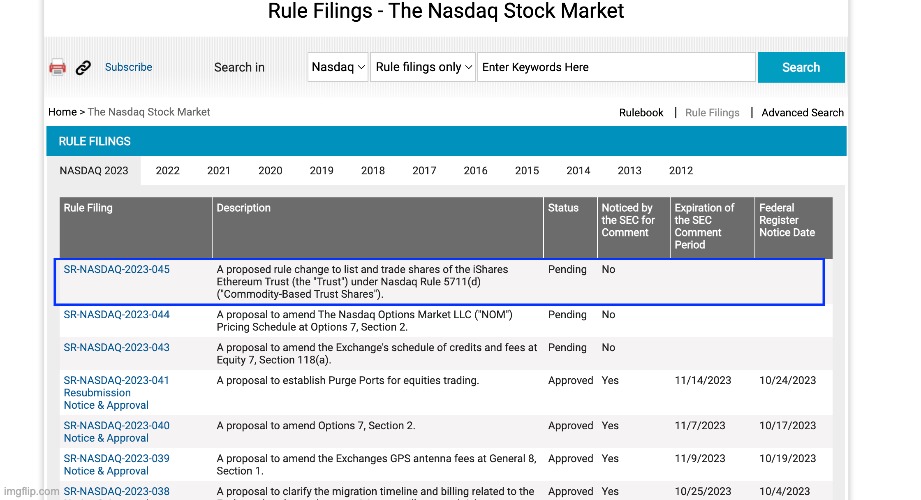Switch to the 2021 tab
Viewport: 921px width, 500px height.
click(219, 170)
